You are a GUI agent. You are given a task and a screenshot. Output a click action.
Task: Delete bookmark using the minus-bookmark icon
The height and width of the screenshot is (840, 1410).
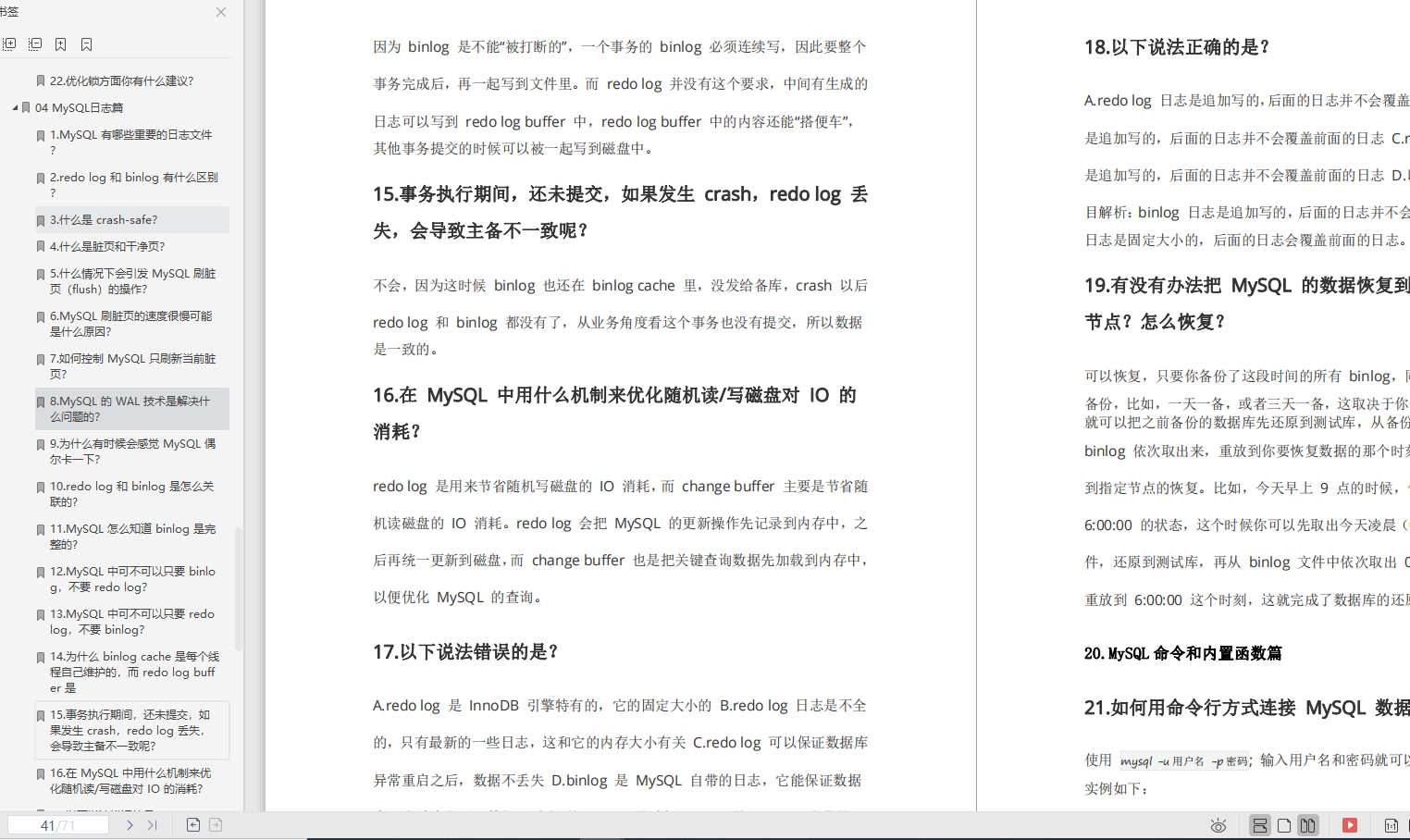86,44
